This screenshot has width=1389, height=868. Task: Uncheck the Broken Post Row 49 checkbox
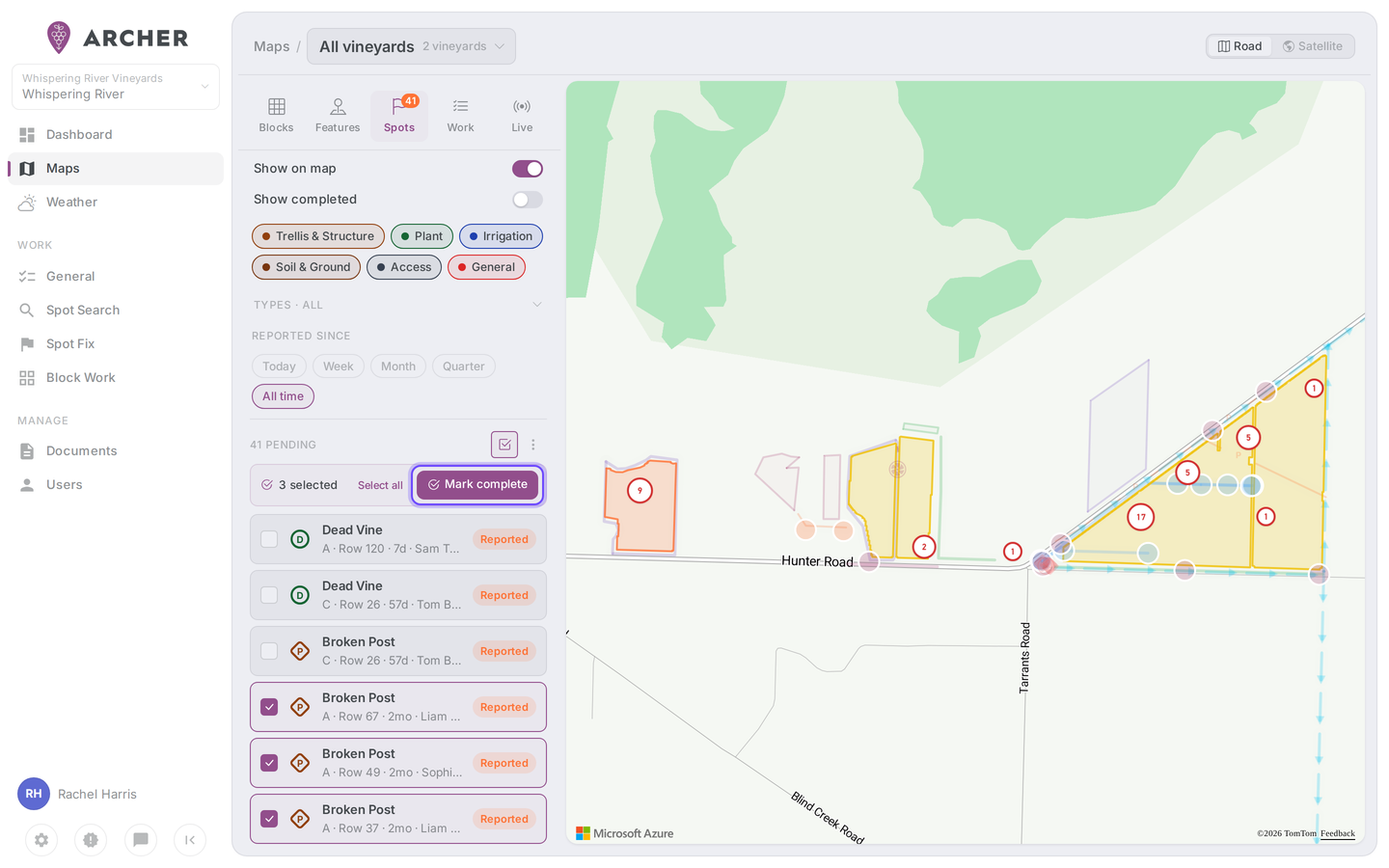[269, 763]
